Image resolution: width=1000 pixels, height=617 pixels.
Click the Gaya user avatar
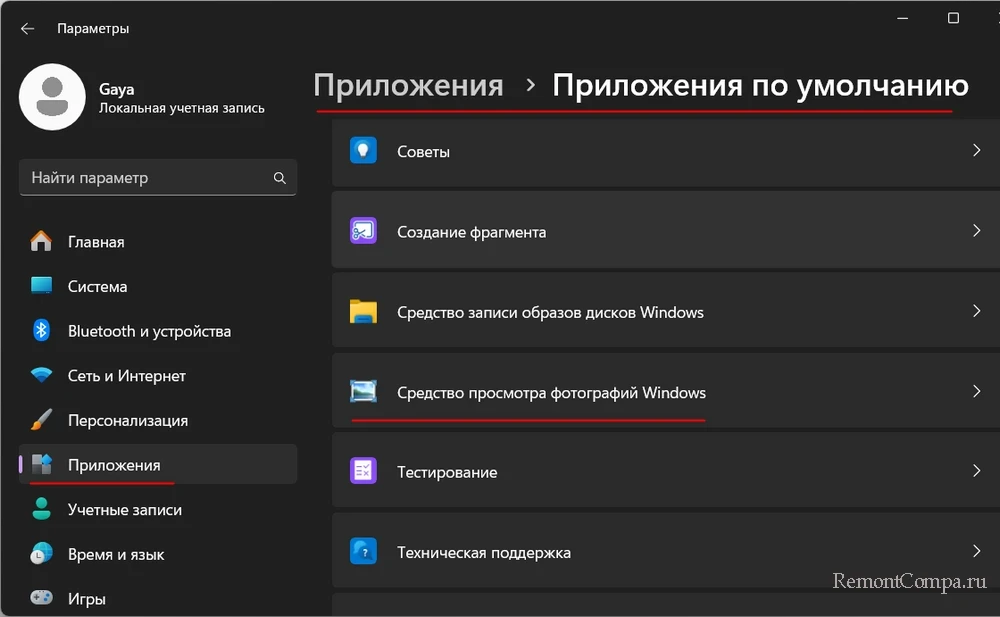pyautogui.click(x=52, y=97)
